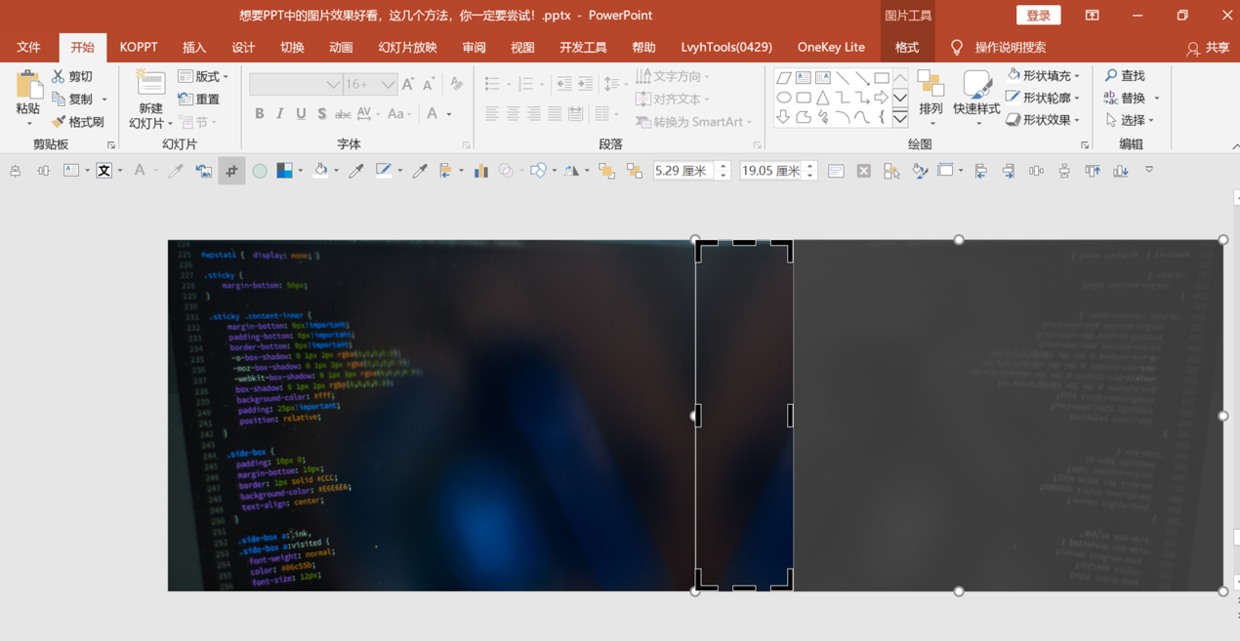This screenshot has height=641, width=1240.
Task: Open Shape Effects (形状效果) menu
Action: (1044, 120)
